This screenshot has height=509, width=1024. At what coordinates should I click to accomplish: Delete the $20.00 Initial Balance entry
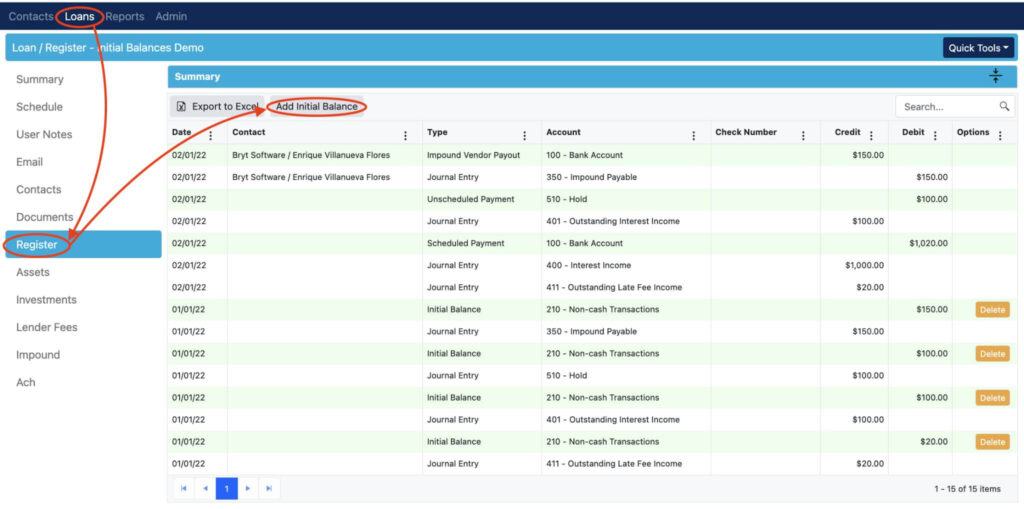[x=992, y=442]
